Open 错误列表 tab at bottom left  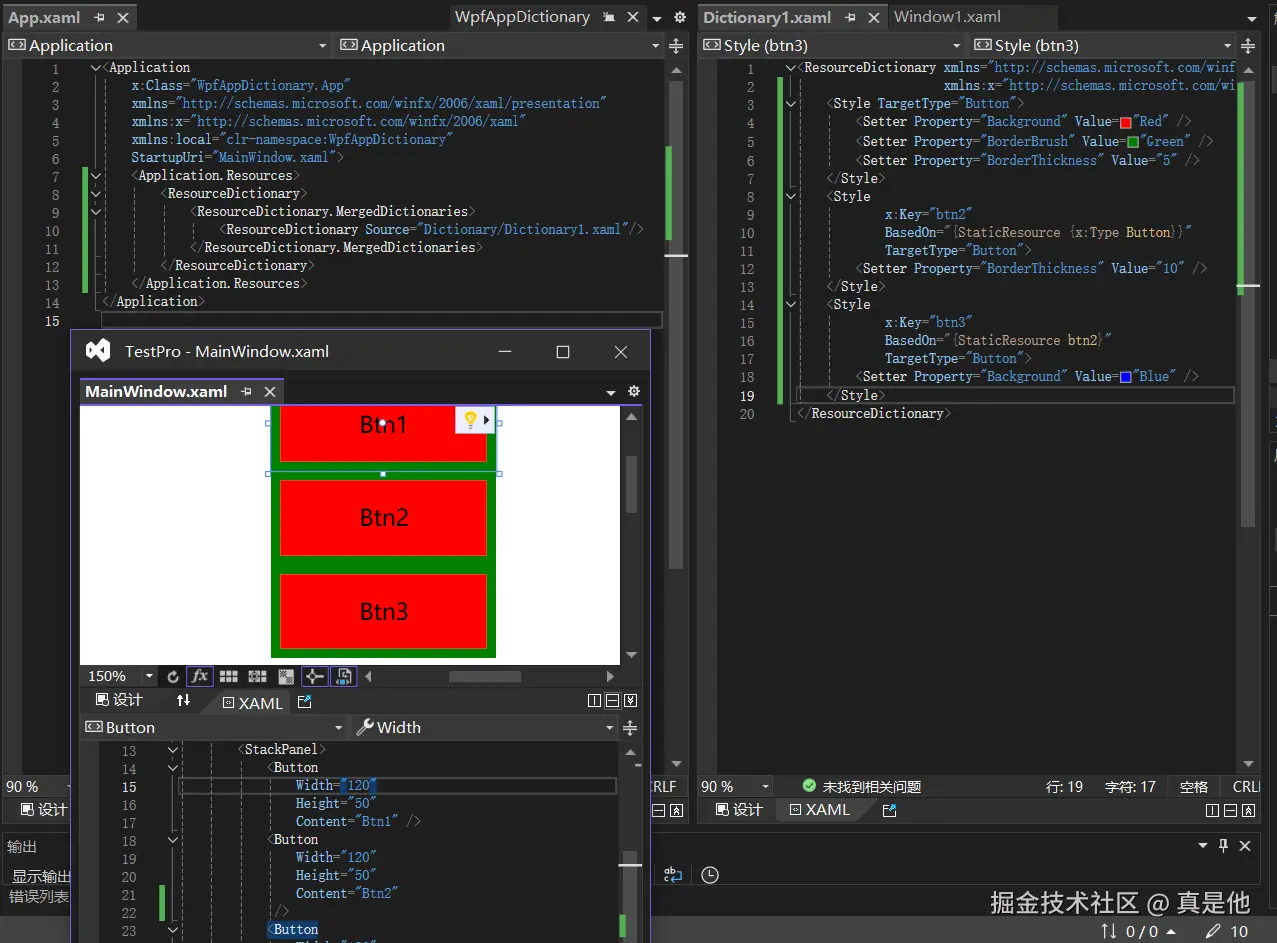click(39, 897)
